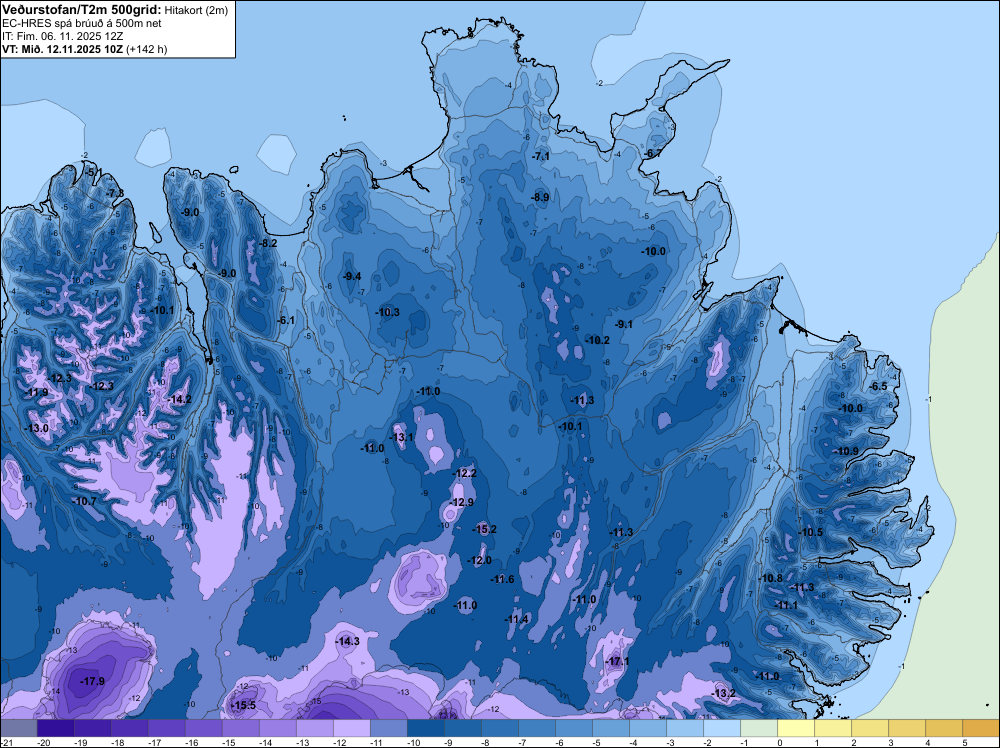Click the orange legend swatch labeled 5

coord(981,728)
